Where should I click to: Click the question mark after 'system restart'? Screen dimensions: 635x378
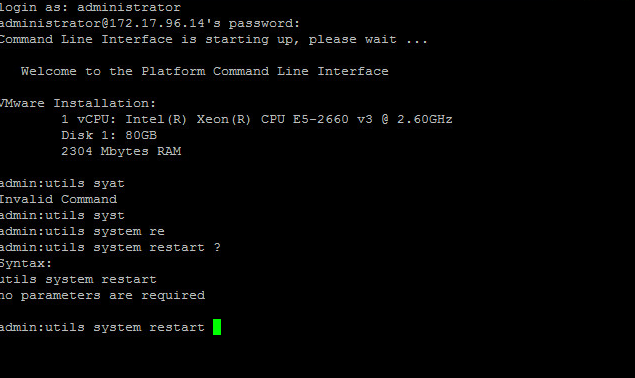(x=217, y=247)
